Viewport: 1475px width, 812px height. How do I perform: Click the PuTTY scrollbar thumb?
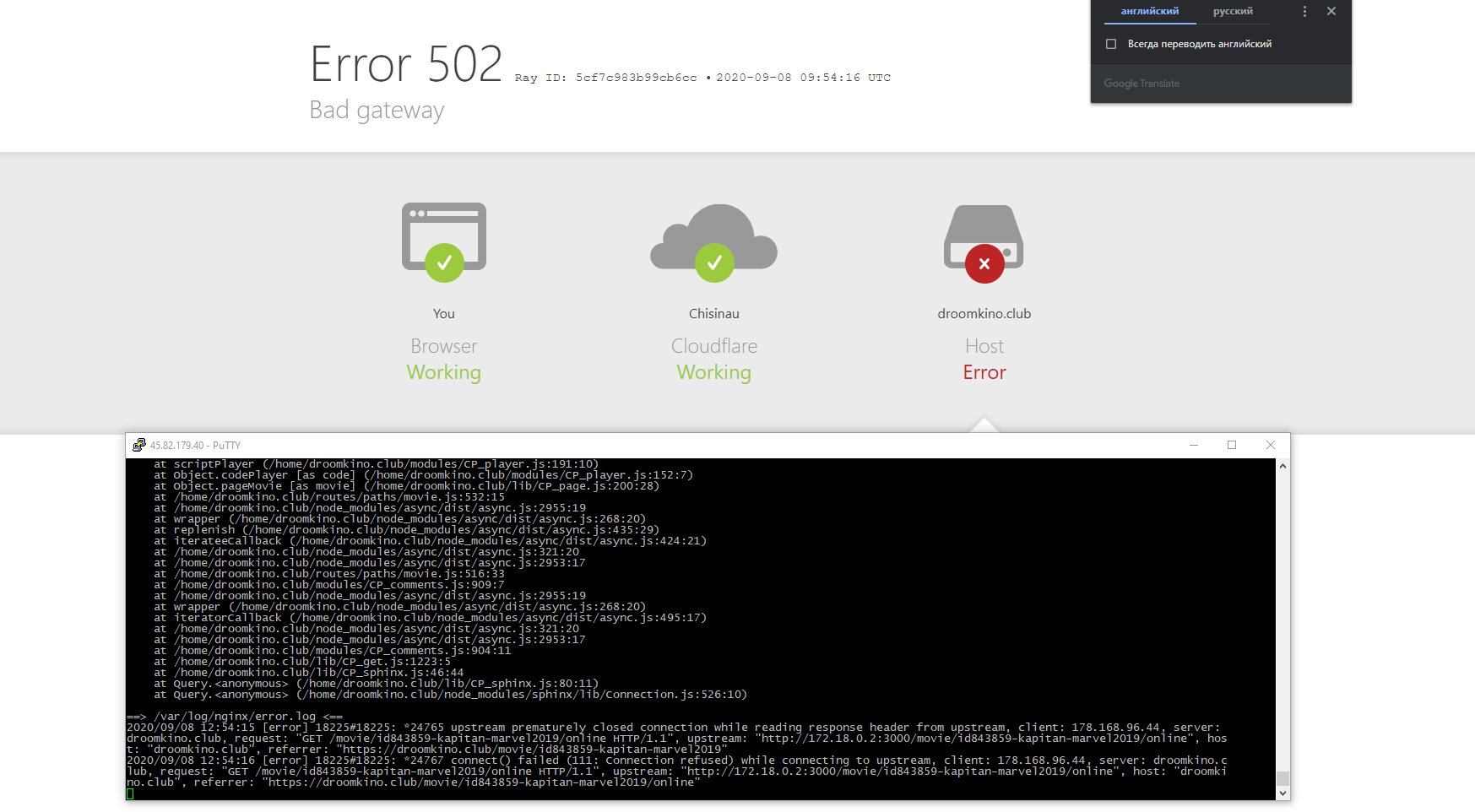coord(1282,778)
